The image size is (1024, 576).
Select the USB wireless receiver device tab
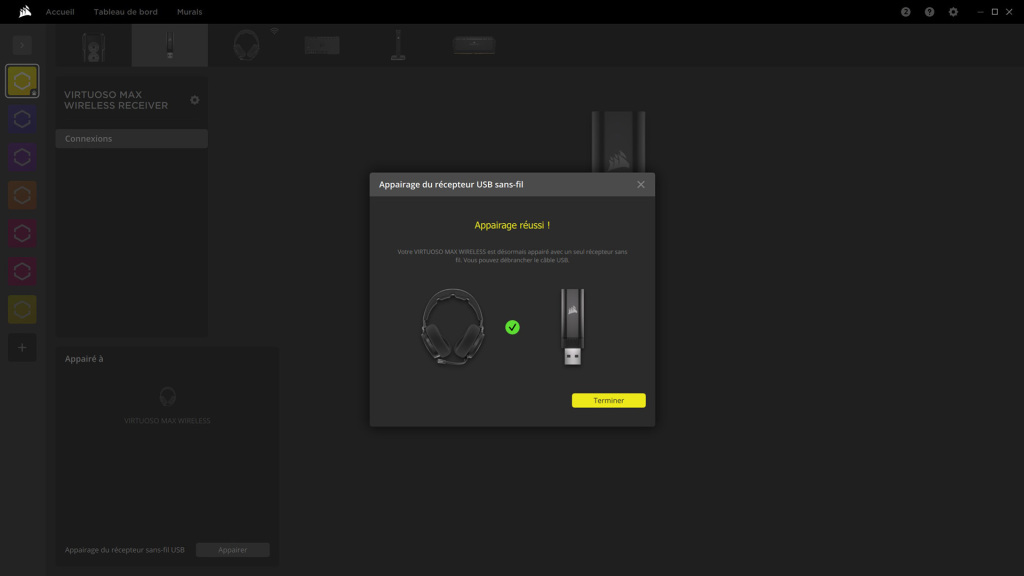tap(170, 45)
